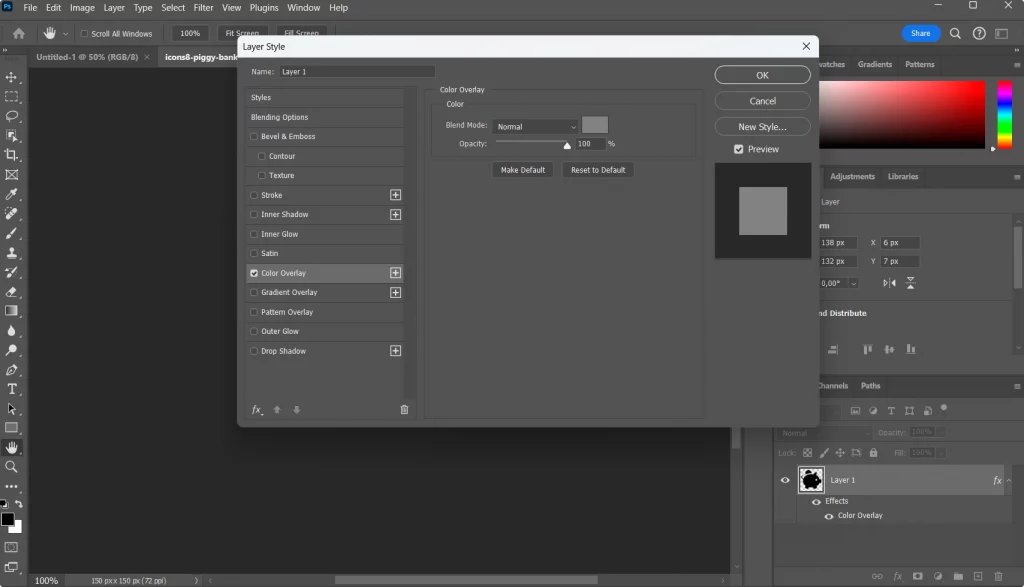Click the overlay color swatch
Image resolution: width=1024 pixels, height=587 pixels.
(x=594, y=125)
